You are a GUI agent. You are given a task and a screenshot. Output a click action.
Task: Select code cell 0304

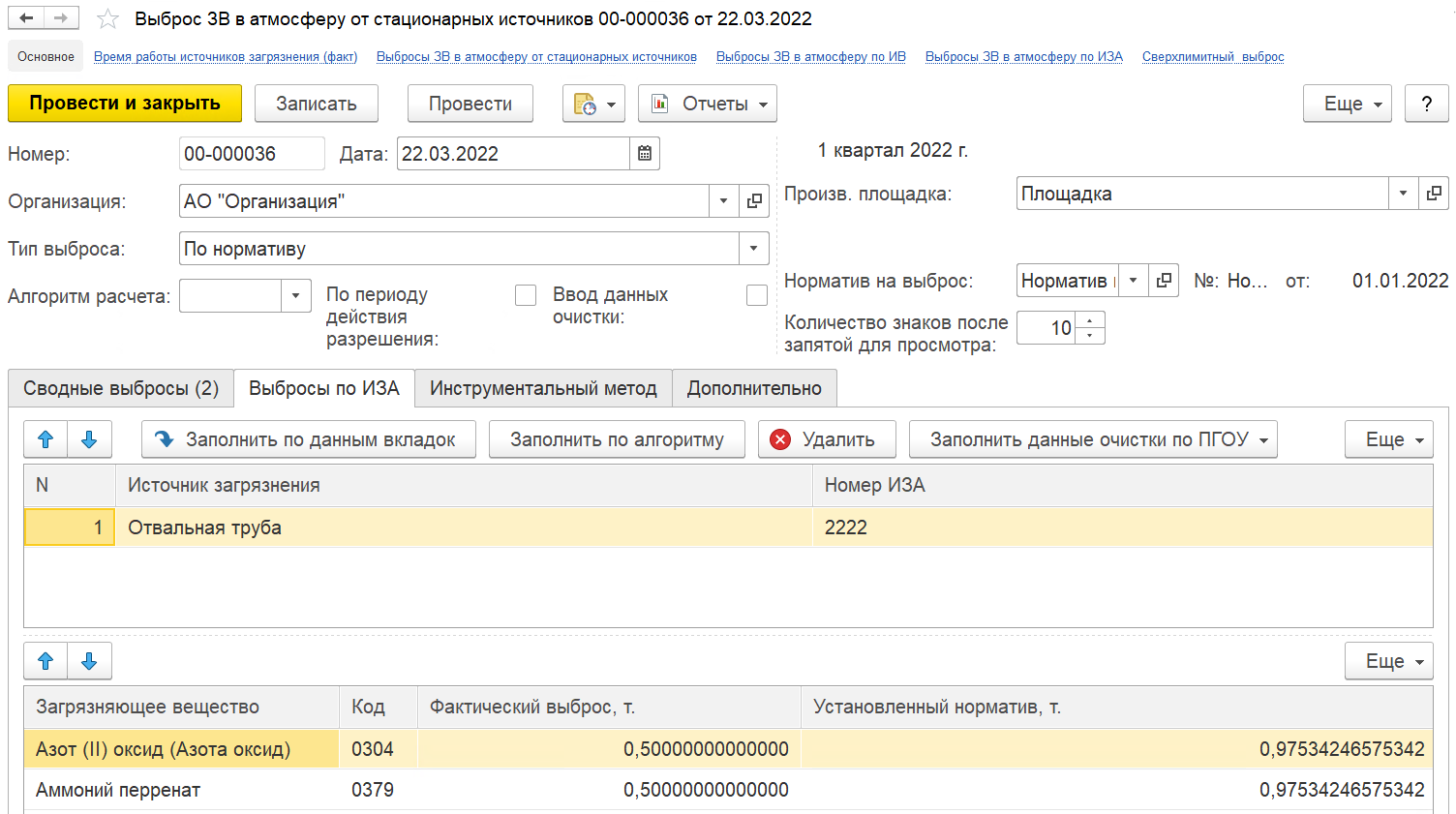pyautogui.click(x=378, y=749)
